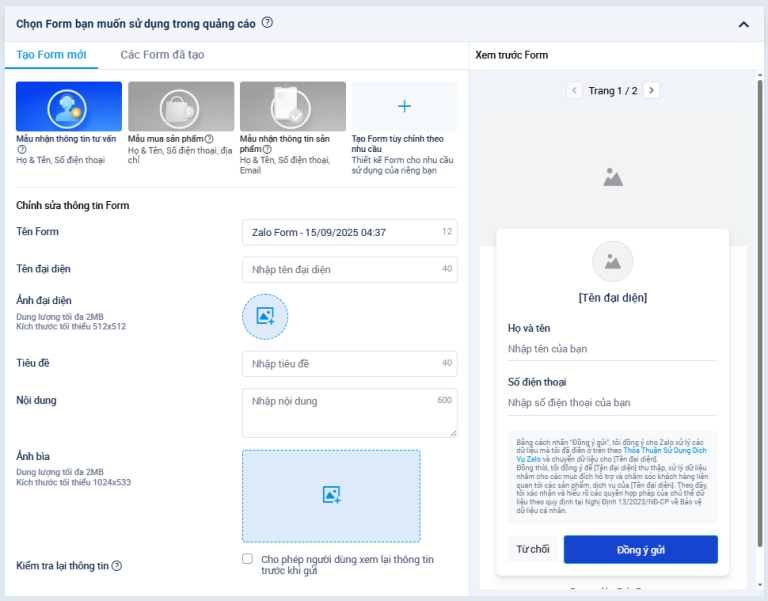768x601 pixels.
Task: Go to previous preview page arrow
Action: (574, 90)
